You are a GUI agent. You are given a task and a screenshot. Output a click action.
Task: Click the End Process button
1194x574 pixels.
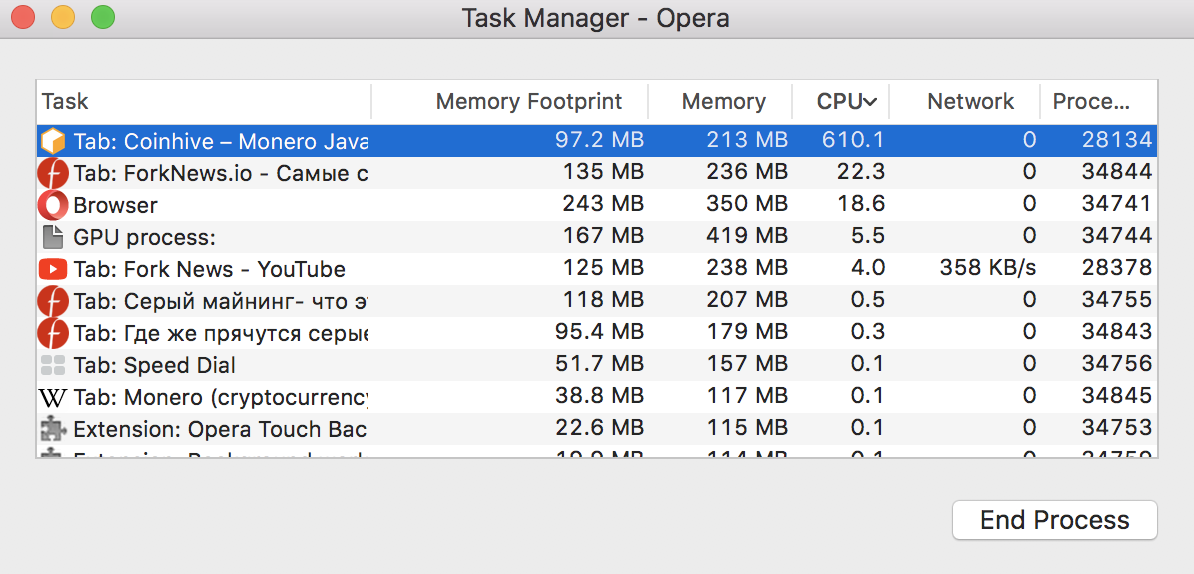[x=1054, y=520]
